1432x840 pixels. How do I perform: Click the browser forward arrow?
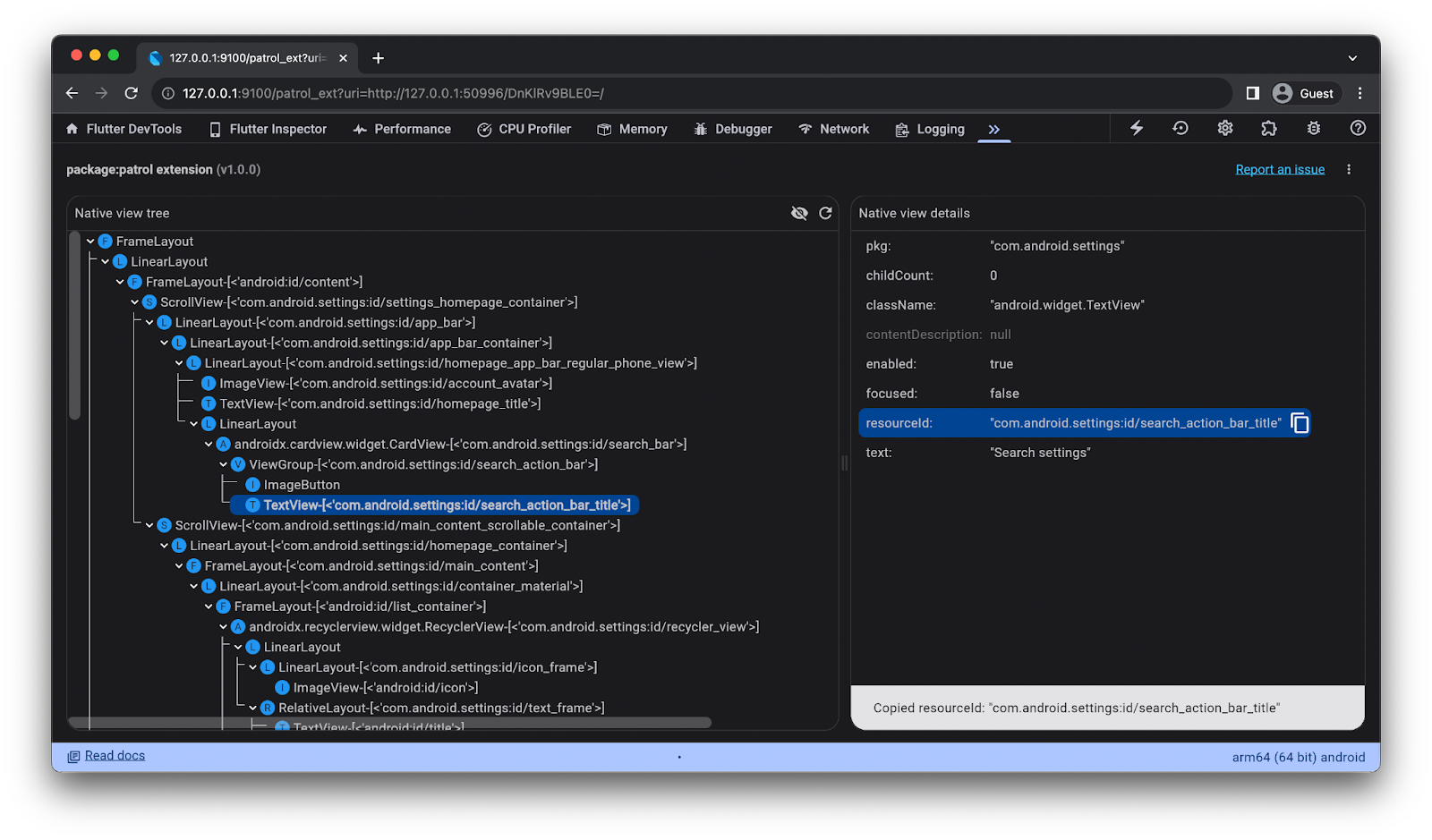(x=101, y=93)
